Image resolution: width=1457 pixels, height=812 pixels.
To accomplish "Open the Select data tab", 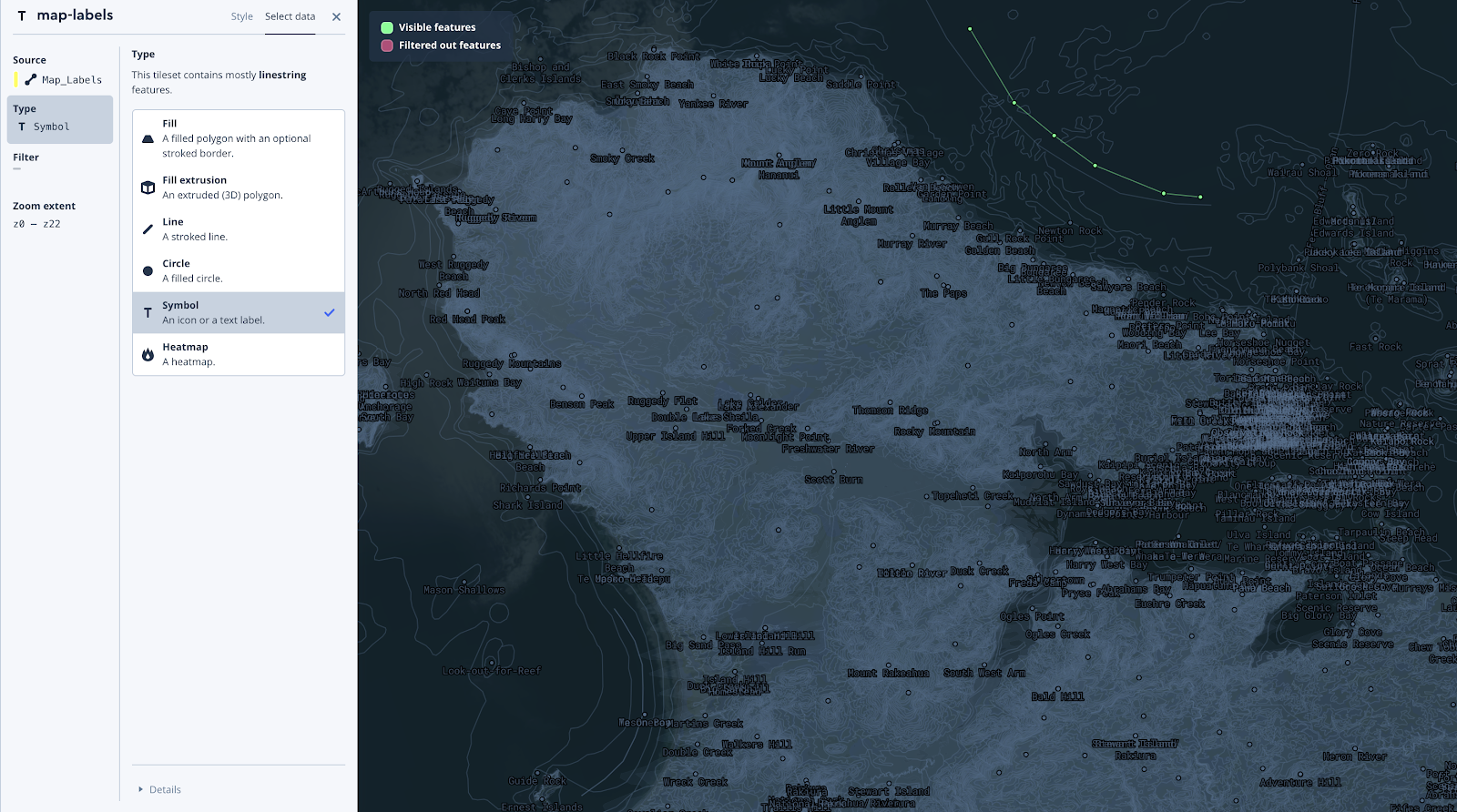I will pos(290,16).
